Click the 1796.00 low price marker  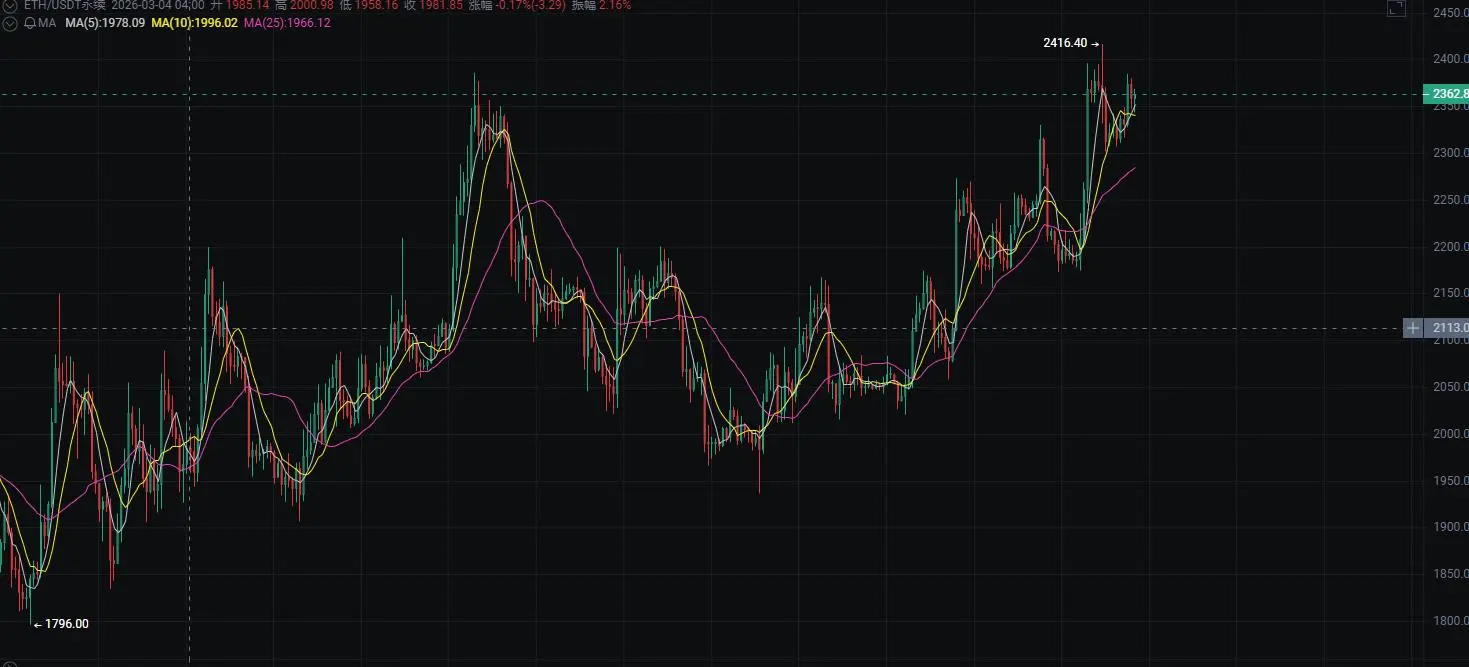[61, 624]
